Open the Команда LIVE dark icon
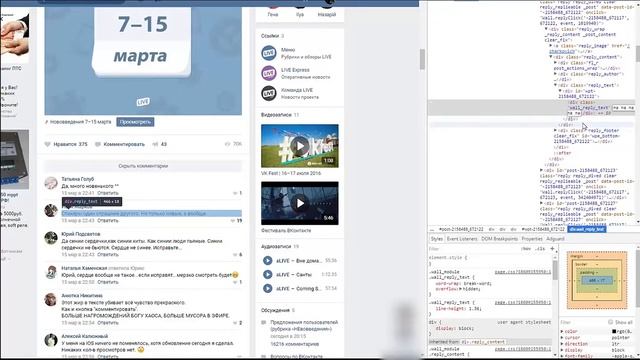Viewport: 640px width, 360px height. coord(269,93)
